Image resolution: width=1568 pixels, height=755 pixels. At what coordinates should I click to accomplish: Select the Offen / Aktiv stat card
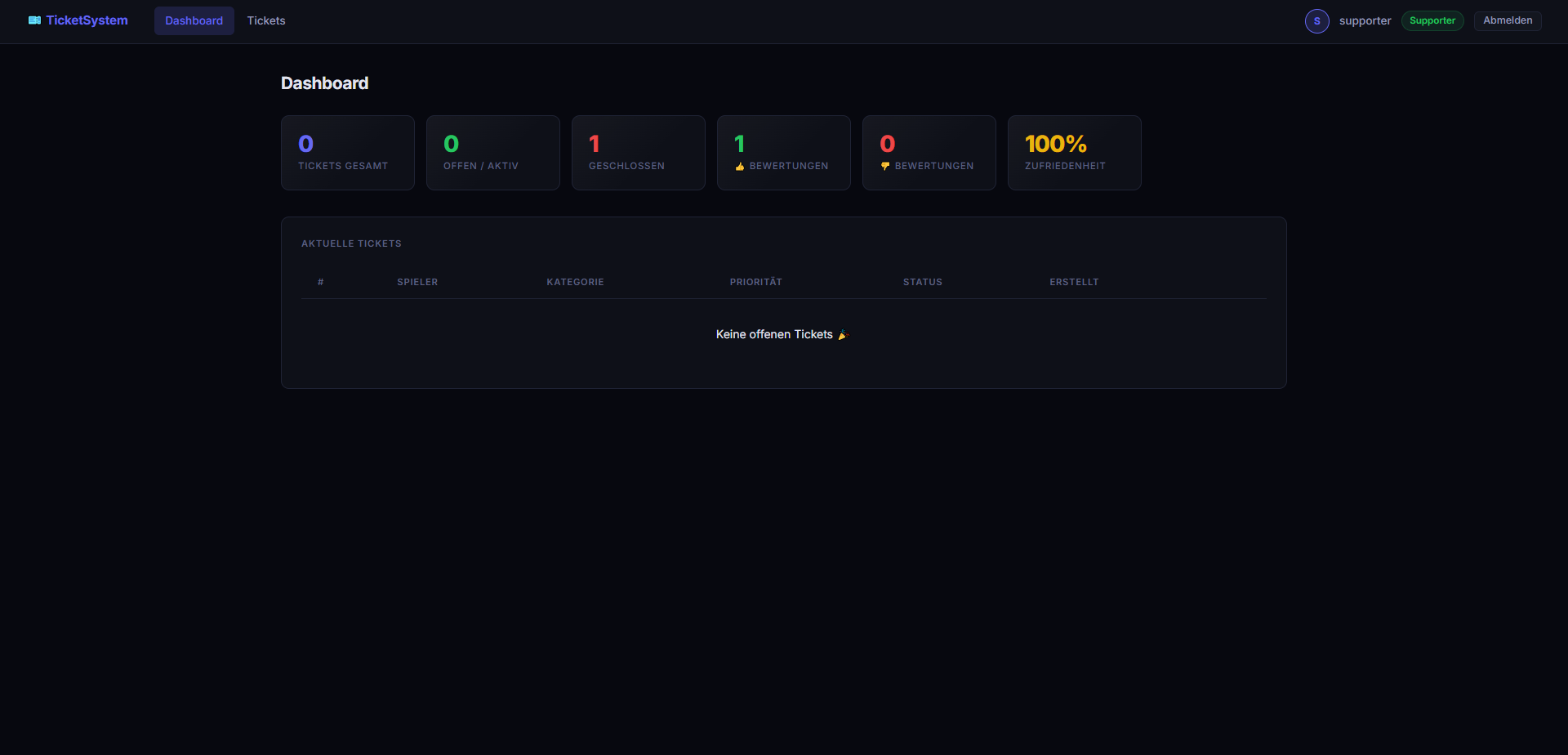[493, 153]
